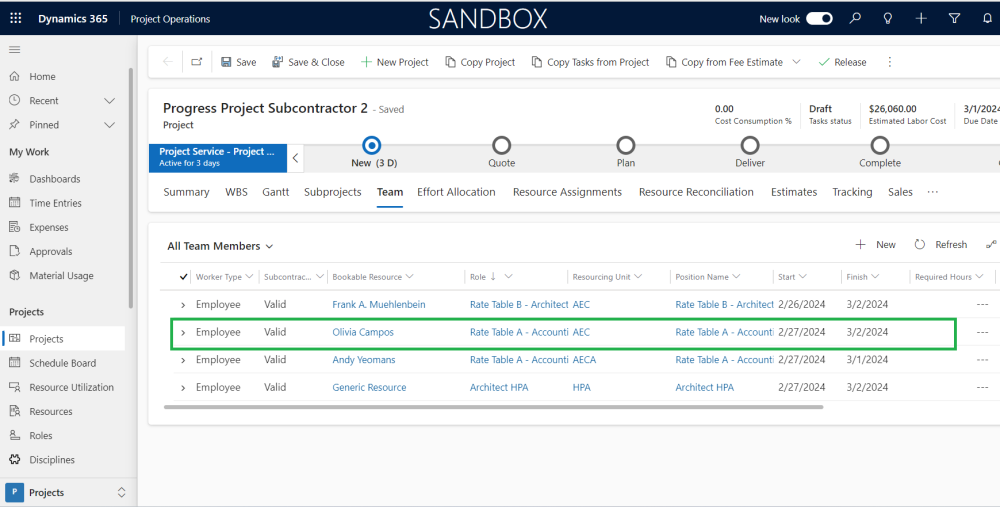This screenshot has width=1000, height=507.
Task: Click Copy from Fee Estimate
Action: (724, 62)
